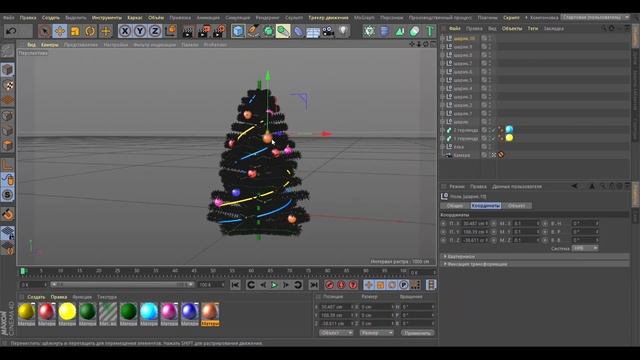Click the Make Editable icon

(7, 51)
